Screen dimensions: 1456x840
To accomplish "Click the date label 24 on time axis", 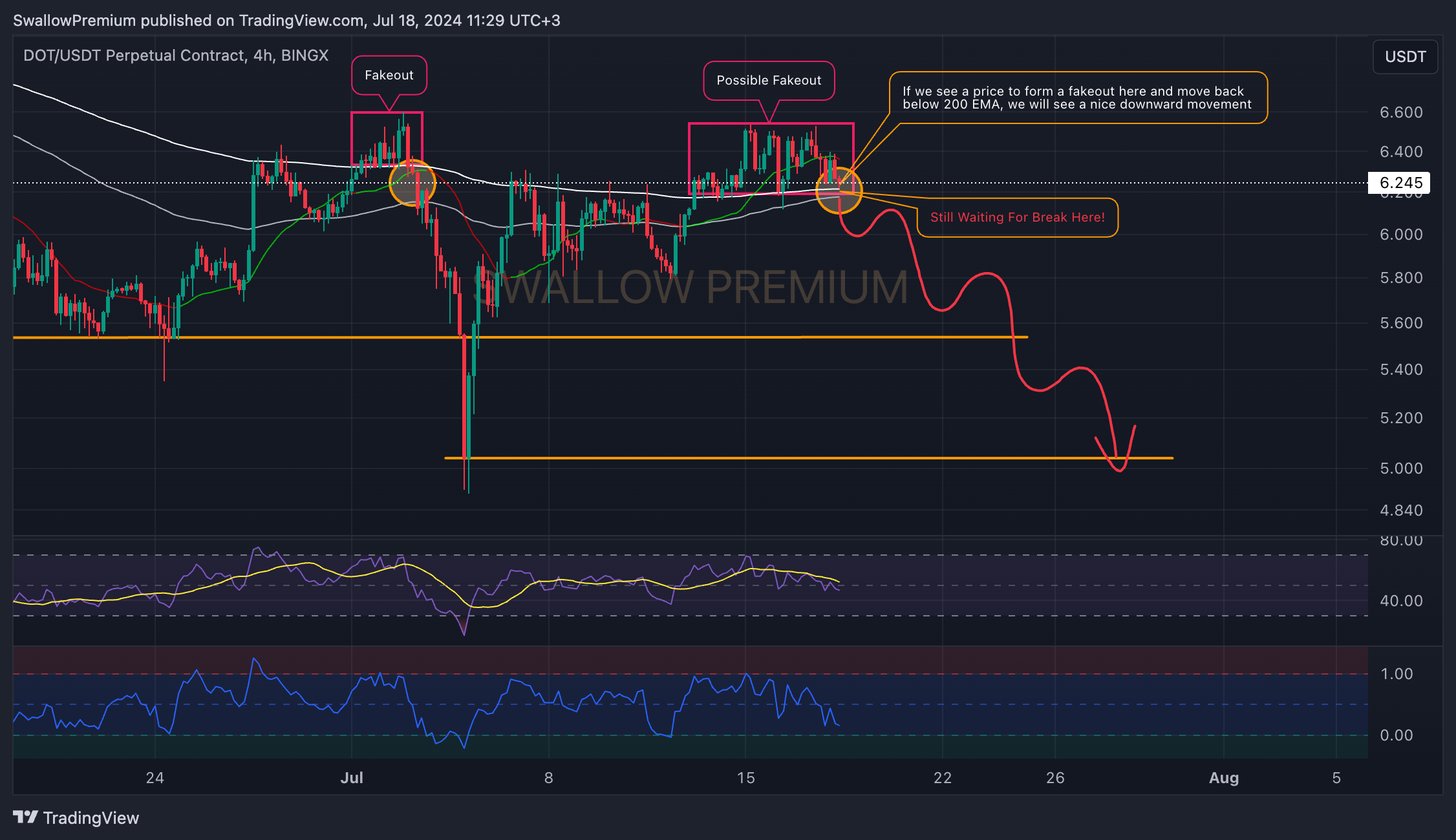I will [x=155, y=778].
